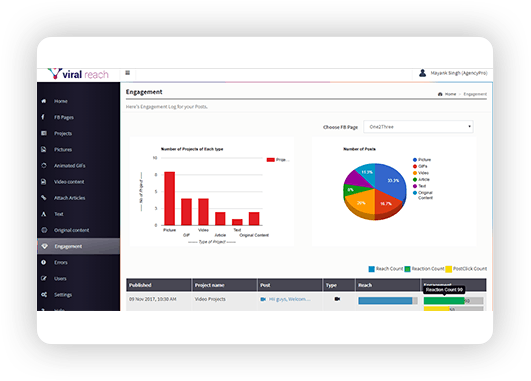Click the PostClick Count yellow legend swatch
The image size is (531, 381).
tap(449, 269)
